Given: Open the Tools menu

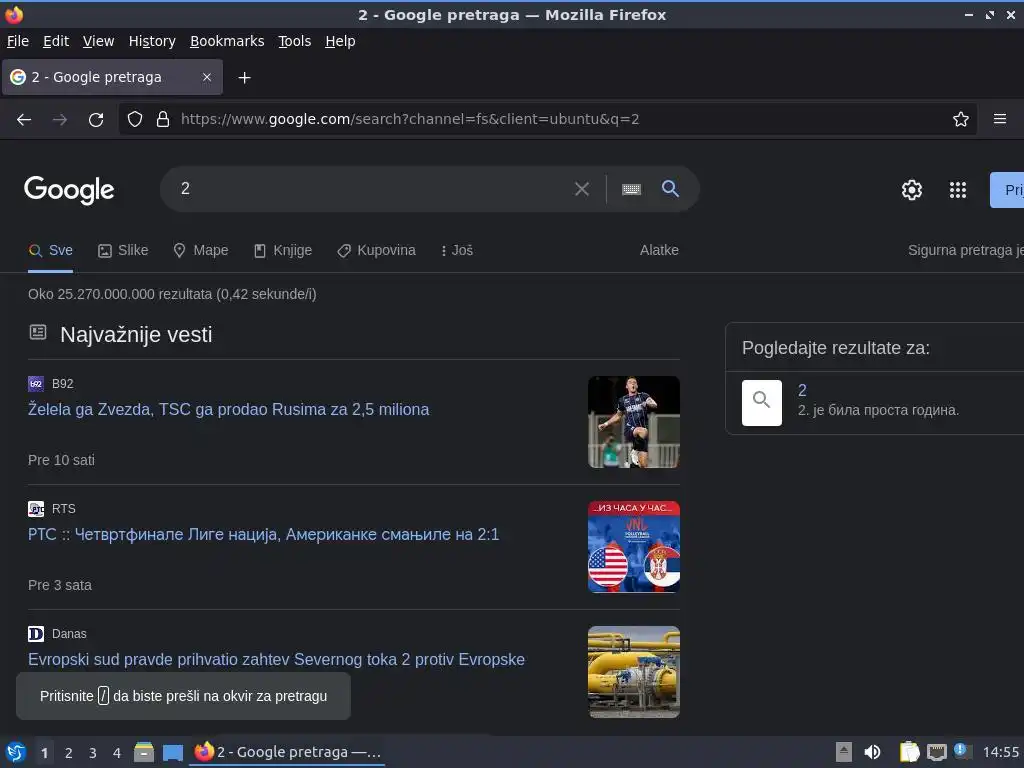Looking at the screenshot, I should point(295,41).
